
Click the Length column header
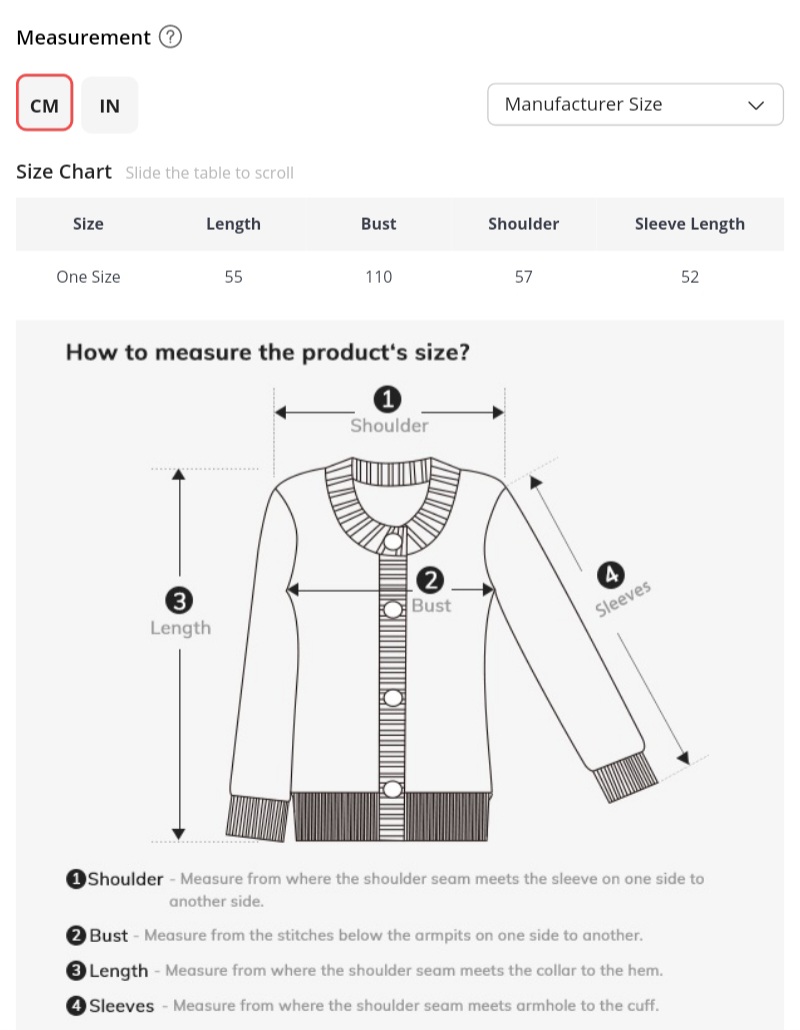233,224
